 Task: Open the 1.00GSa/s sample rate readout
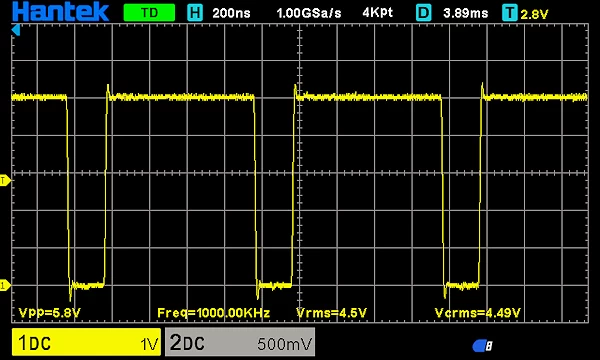click(308, 13)
